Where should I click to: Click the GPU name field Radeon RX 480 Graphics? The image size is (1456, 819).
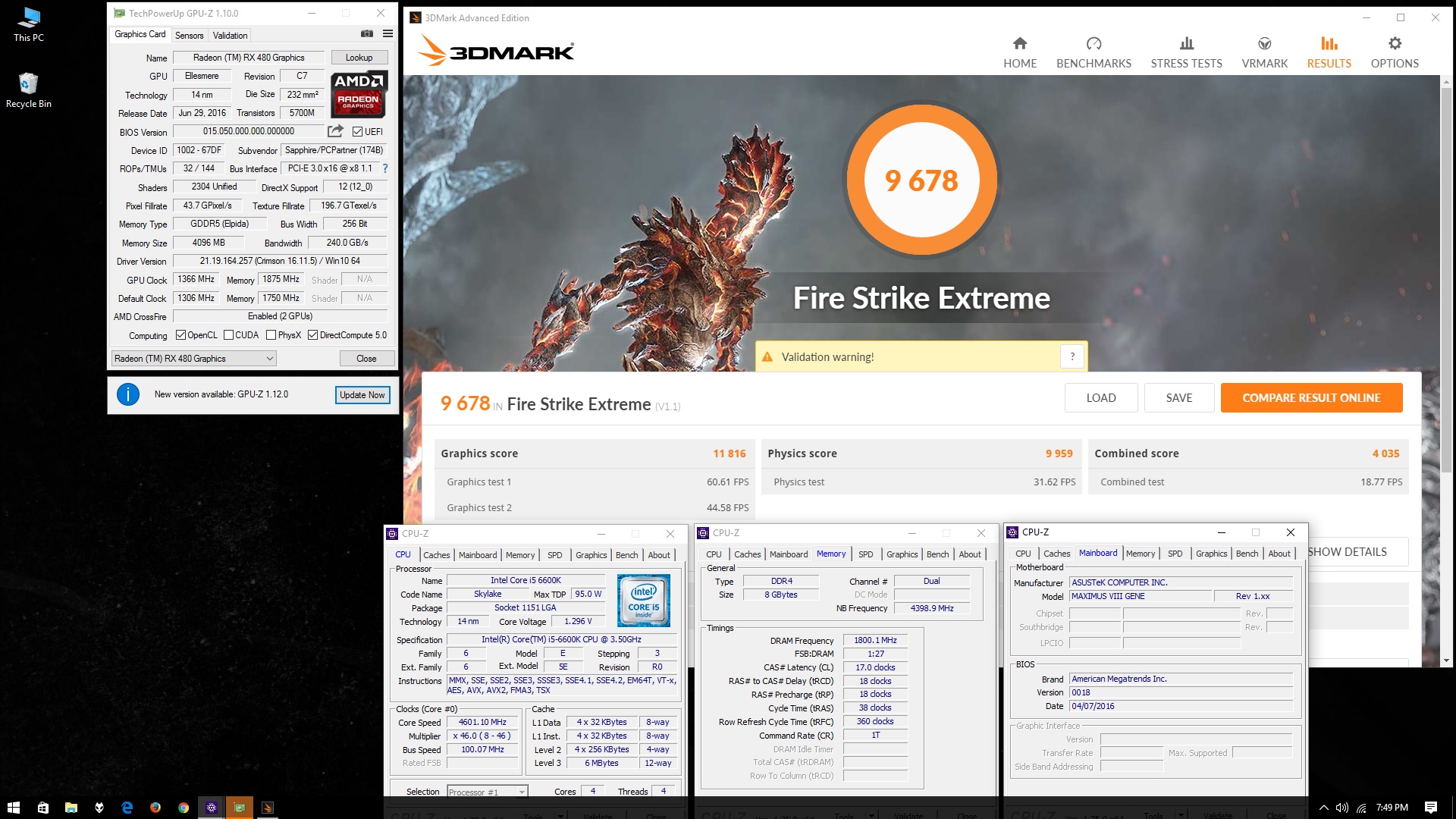coord(249,58)
